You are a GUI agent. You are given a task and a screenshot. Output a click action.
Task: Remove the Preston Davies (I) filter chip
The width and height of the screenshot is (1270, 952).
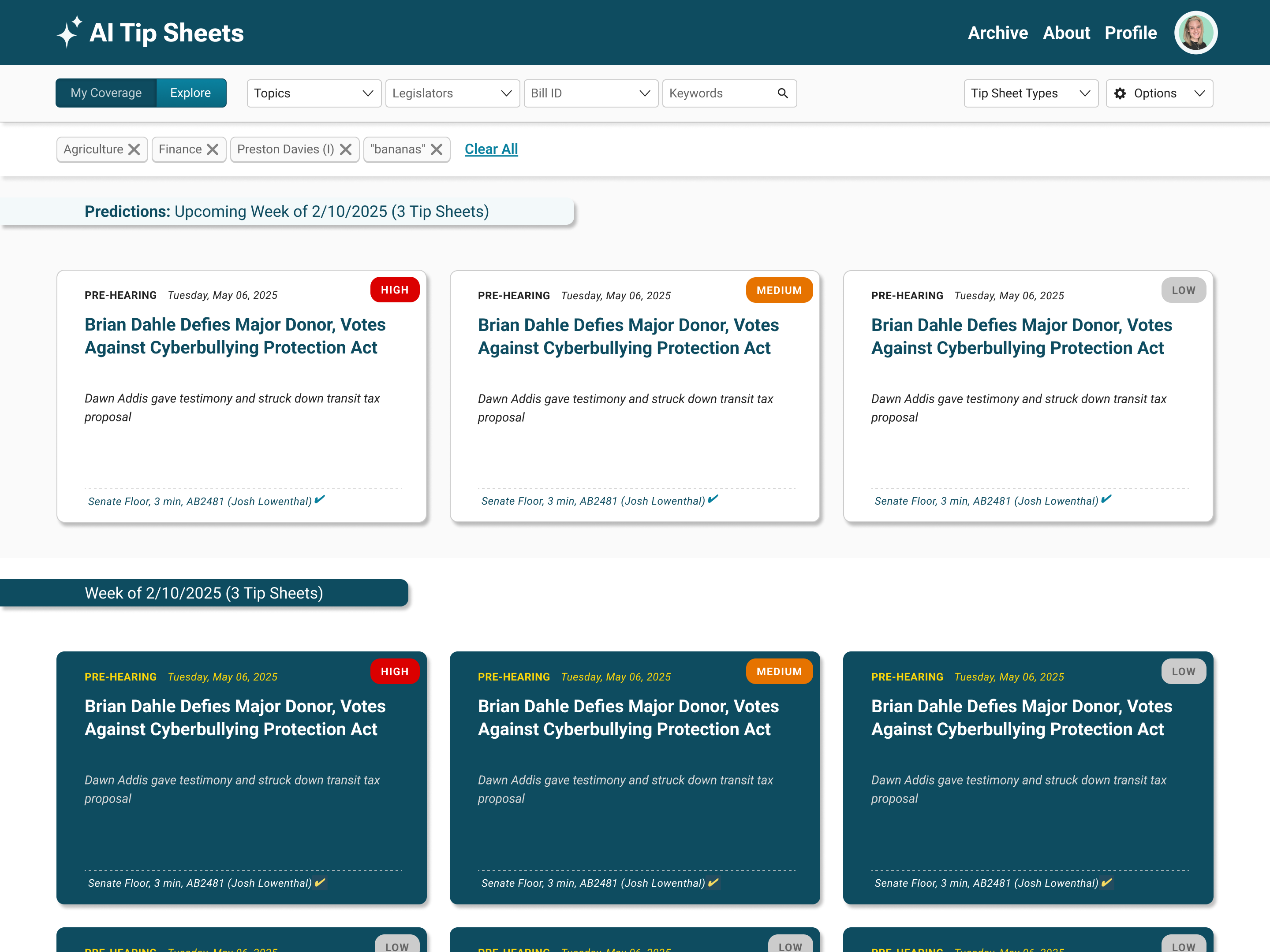pyautogui.click(x=346, y=150)
